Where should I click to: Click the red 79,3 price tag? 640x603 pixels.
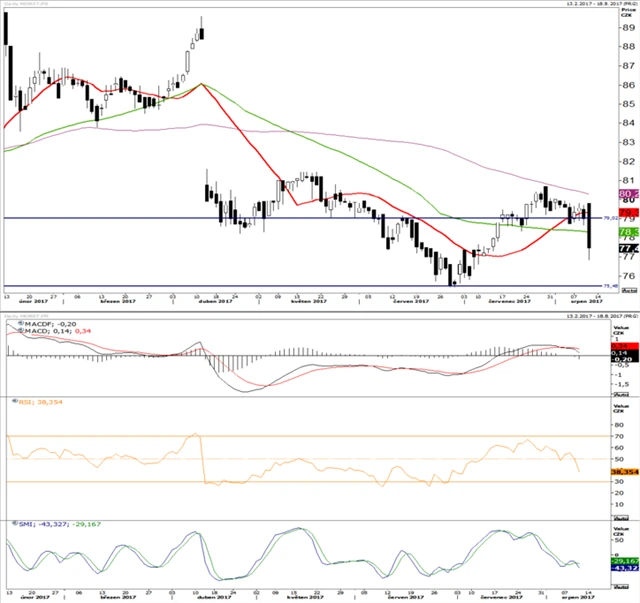click(629, 213)
